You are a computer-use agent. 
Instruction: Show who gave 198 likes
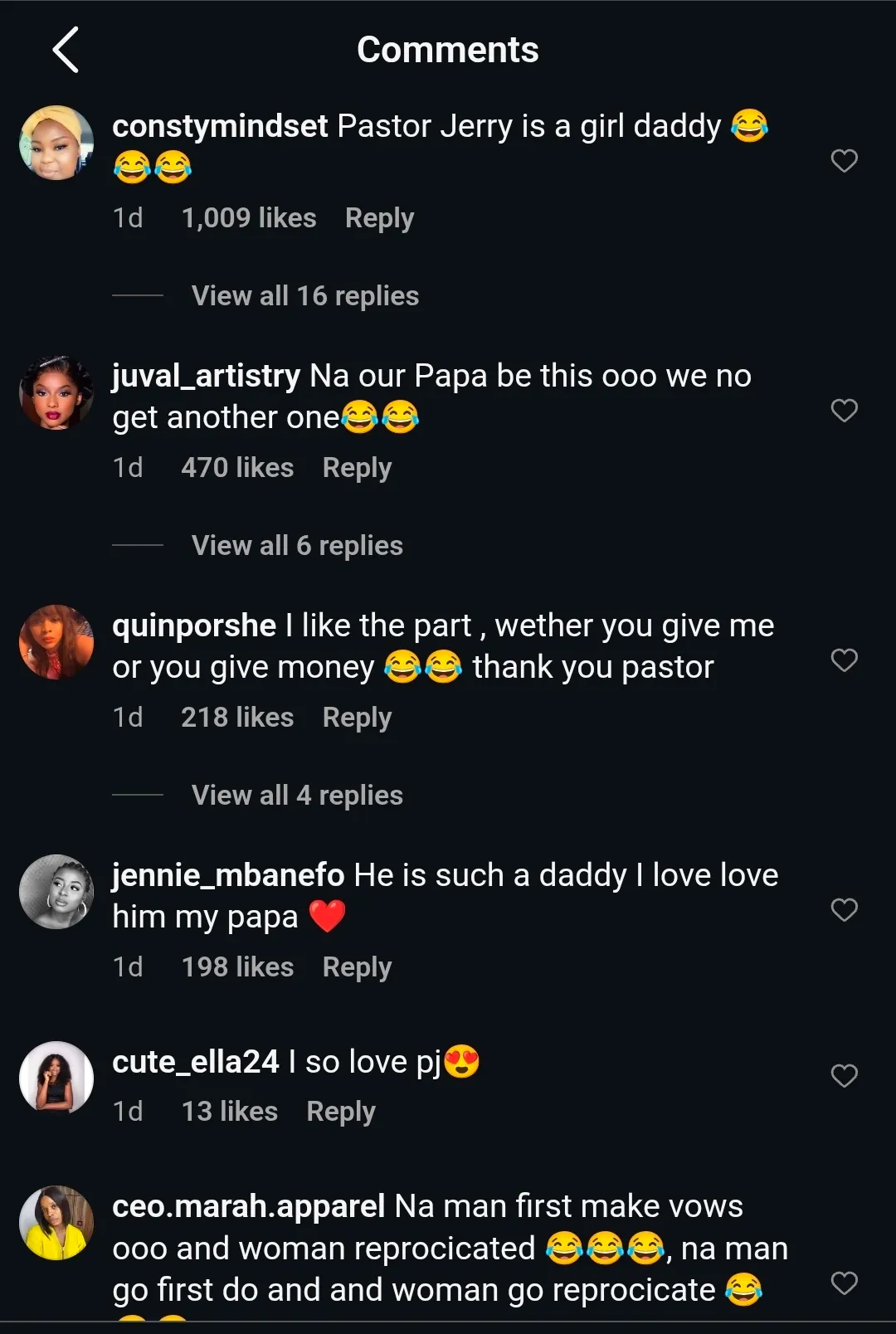(237, 967)
